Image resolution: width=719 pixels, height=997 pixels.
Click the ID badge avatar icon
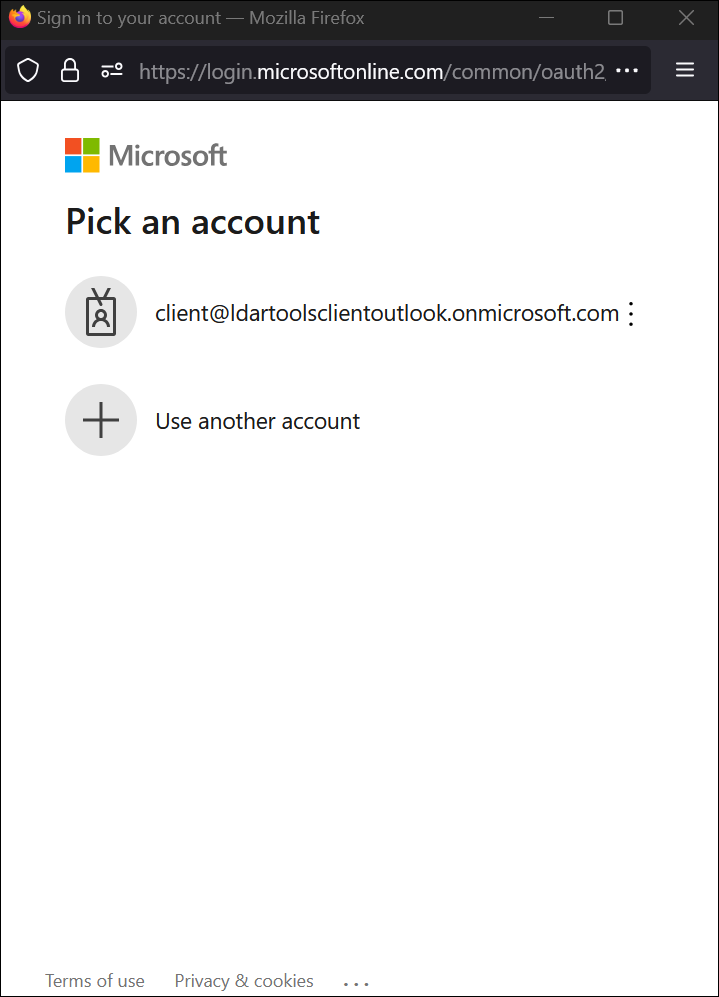point(101,312)
